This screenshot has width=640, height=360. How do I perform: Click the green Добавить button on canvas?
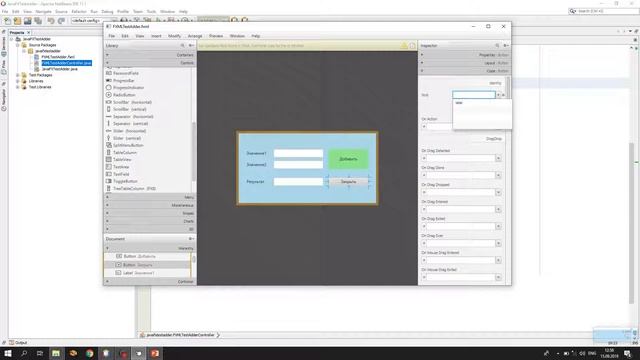[x=348, y=159]
